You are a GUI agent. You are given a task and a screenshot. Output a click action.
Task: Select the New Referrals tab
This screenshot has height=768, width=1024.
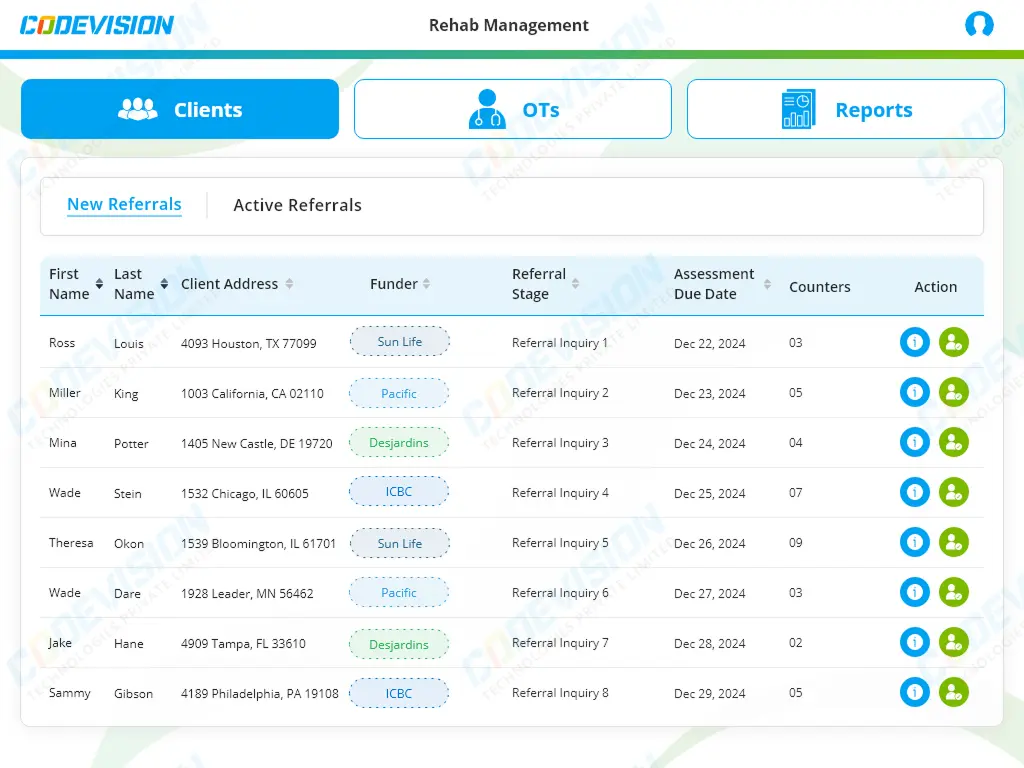pyautogui.click(x=124, y=204)
